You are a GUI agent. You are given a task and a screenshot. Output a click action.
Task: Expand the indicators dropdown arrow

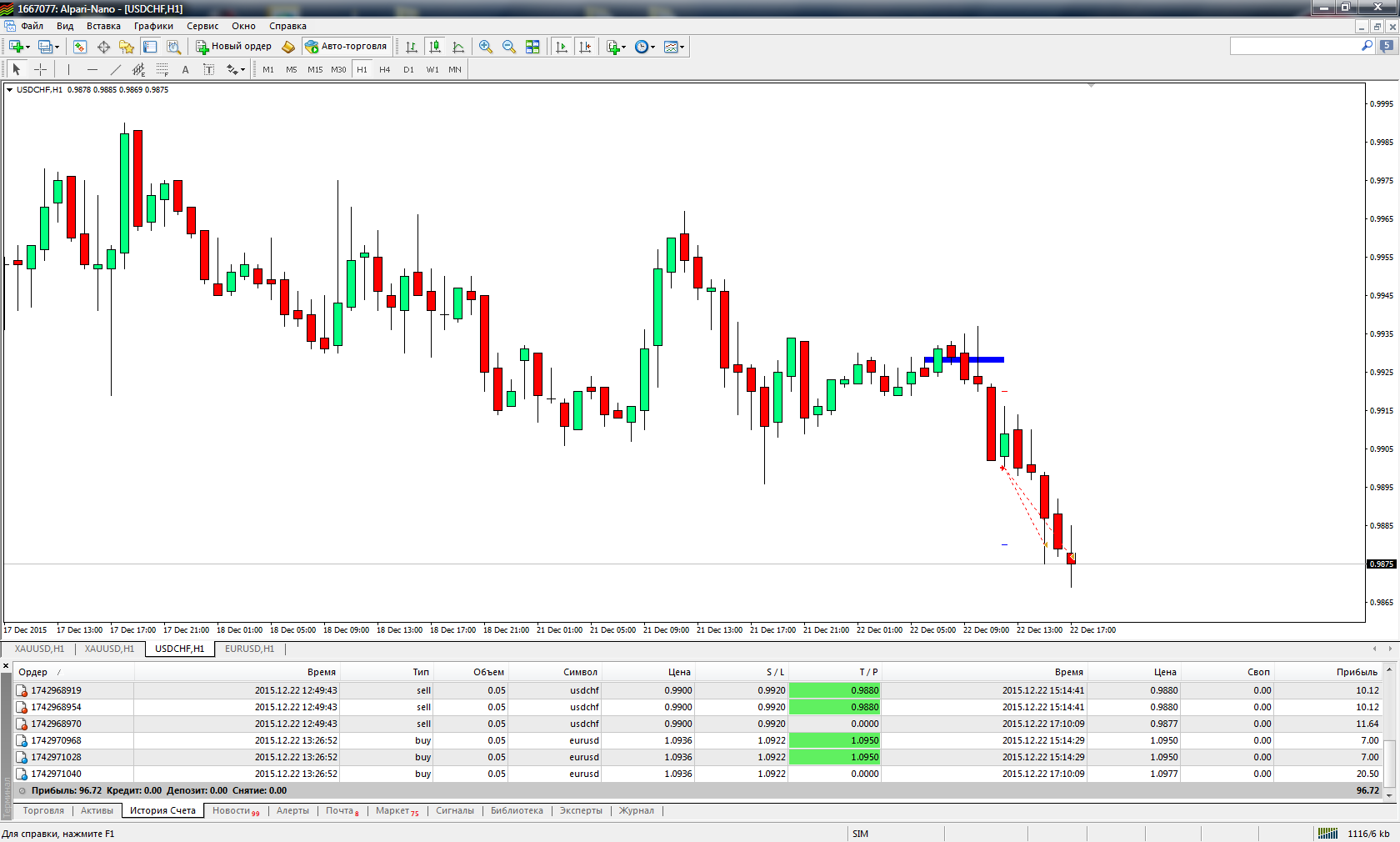pos(623,48)
